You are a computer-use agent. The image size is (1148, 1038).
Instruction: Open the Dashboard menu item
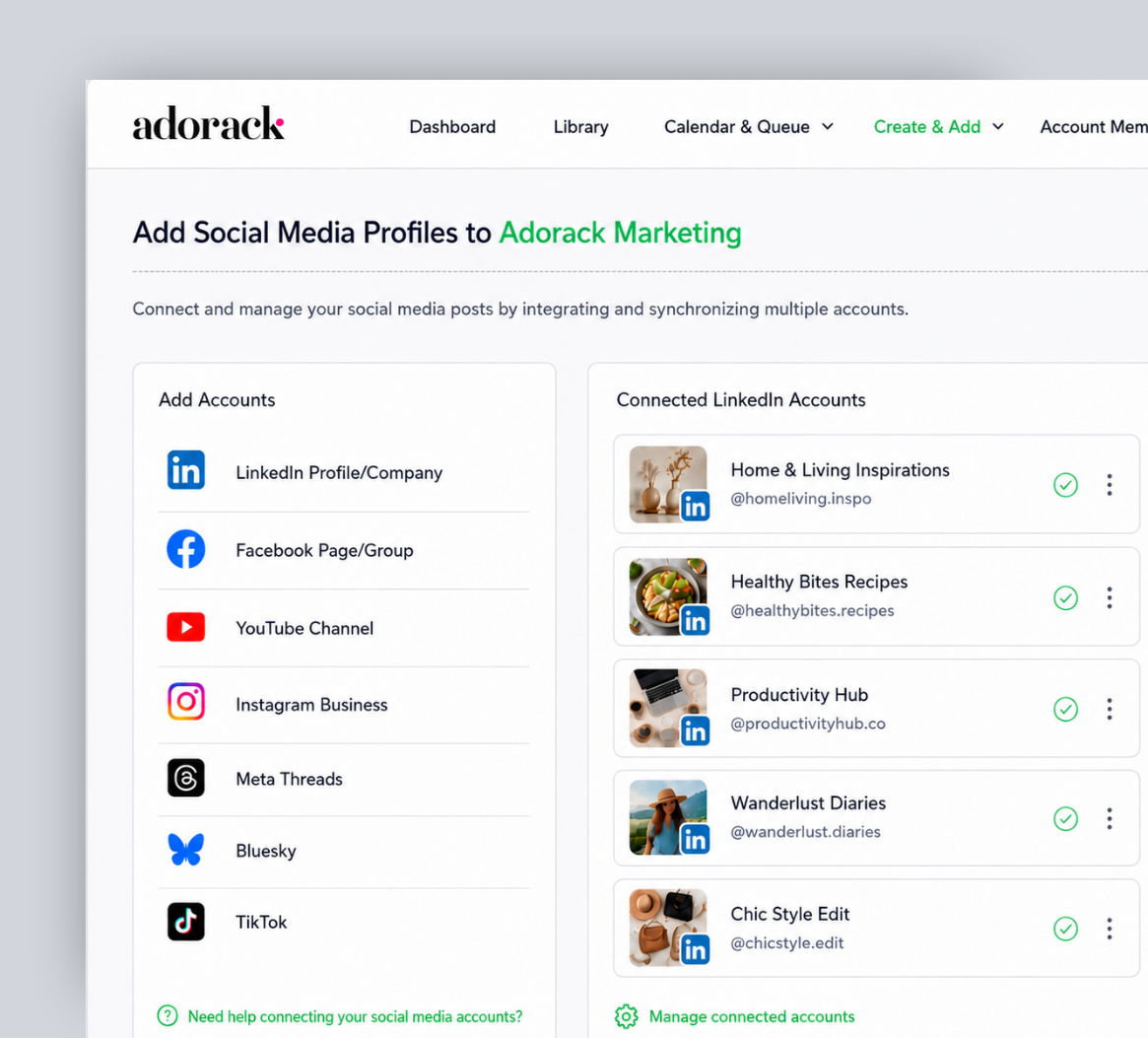coord(452,127)
